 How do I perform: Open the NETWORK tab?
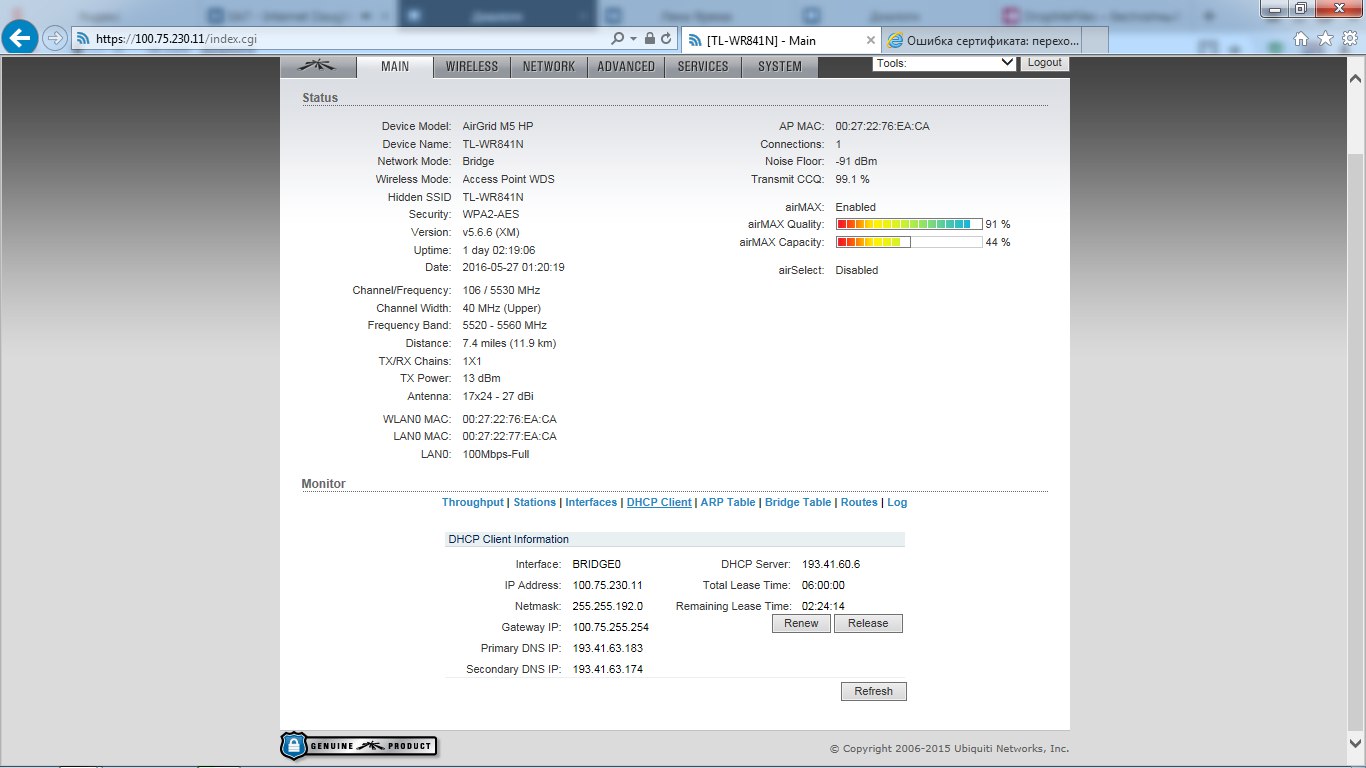[549, 66]
